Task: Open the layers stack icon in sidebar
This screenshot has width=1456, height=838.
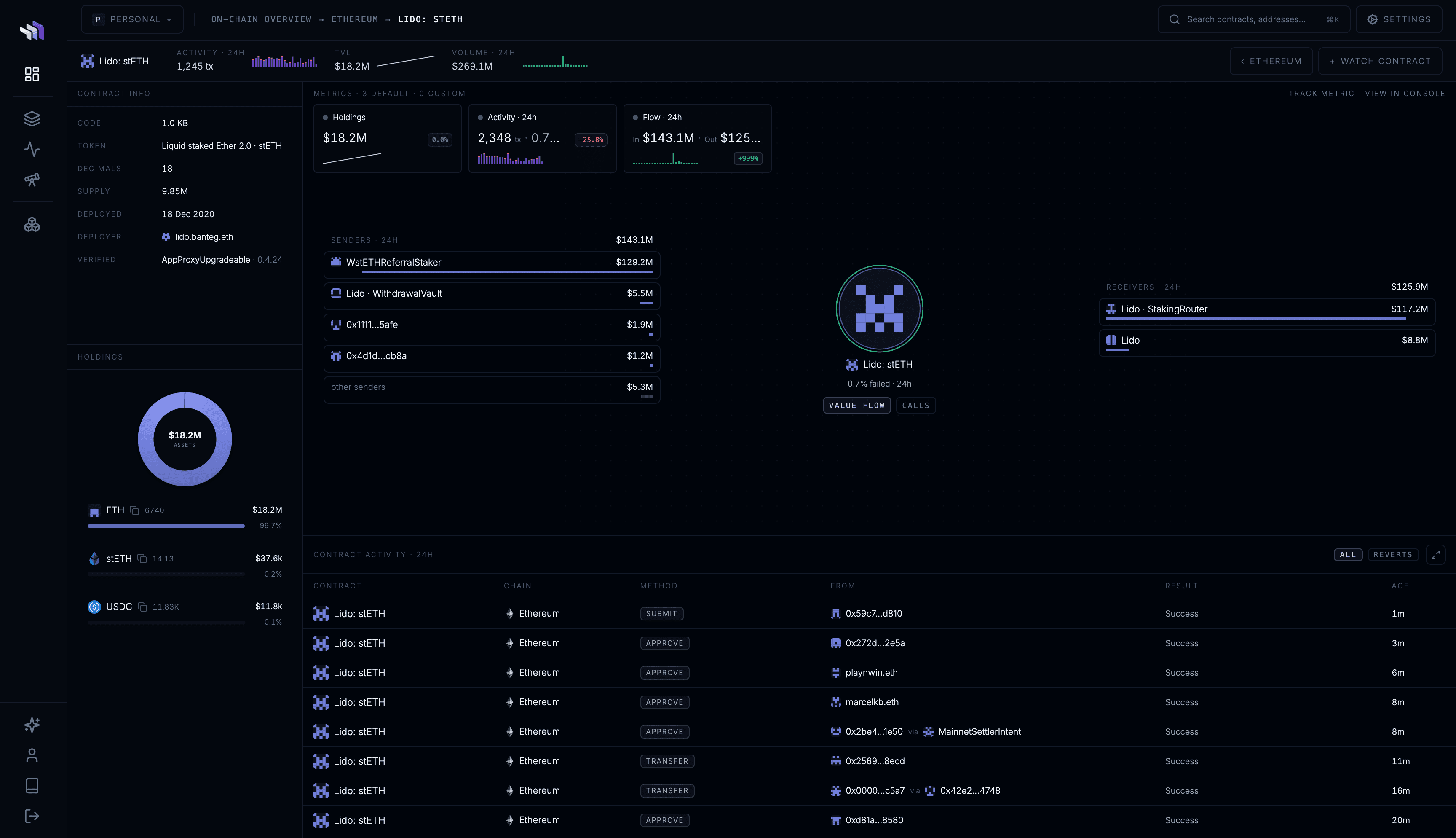Action: (x=32, y=118)
